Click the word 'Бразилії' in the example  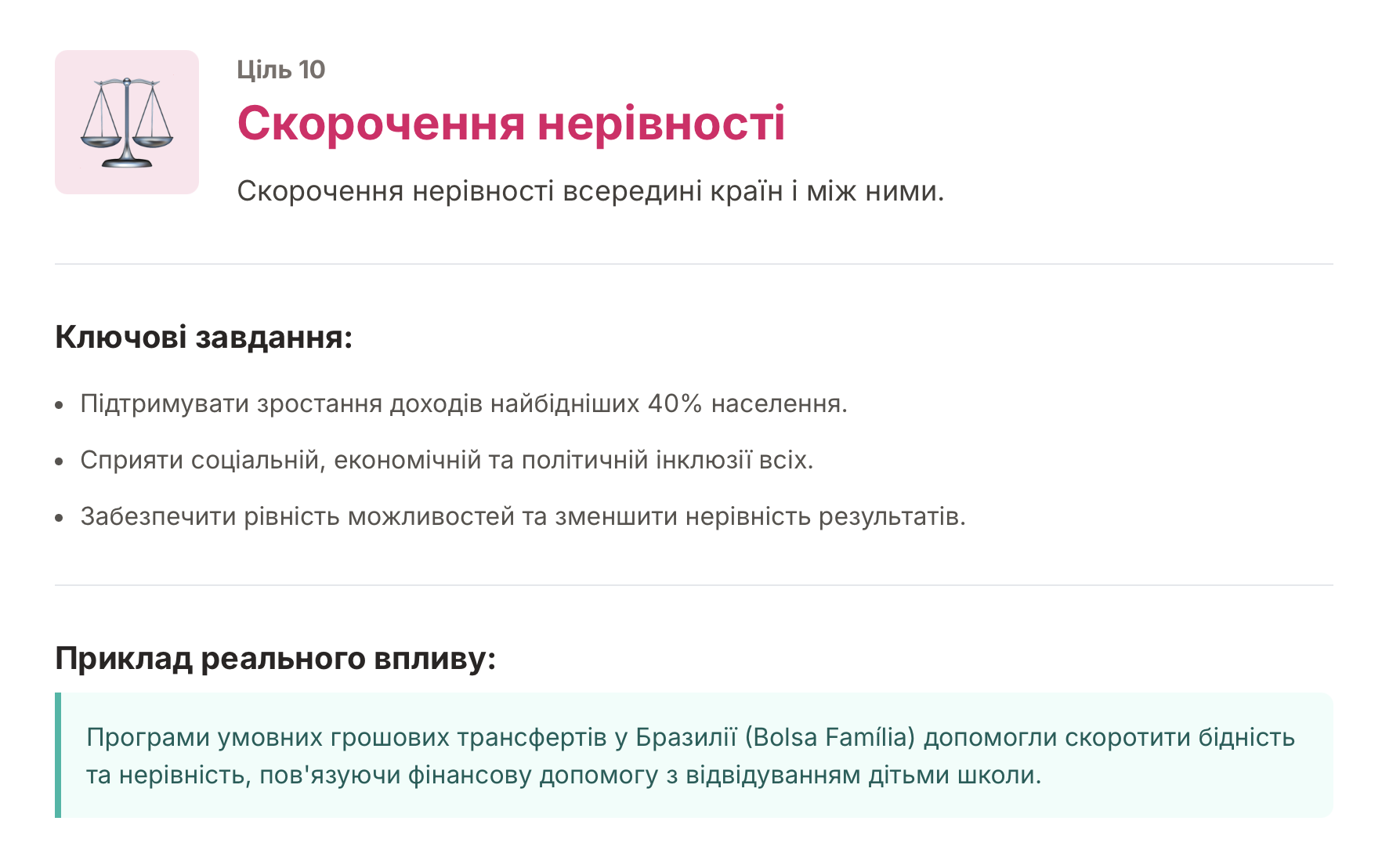pyautogui.click(x=686, y=738)
